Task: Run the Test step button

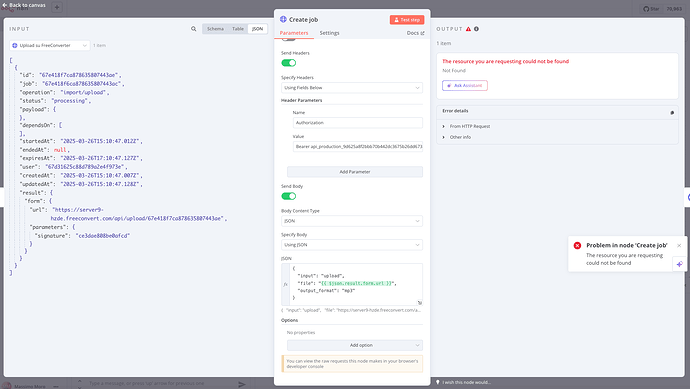Action: tap(407, 20)
